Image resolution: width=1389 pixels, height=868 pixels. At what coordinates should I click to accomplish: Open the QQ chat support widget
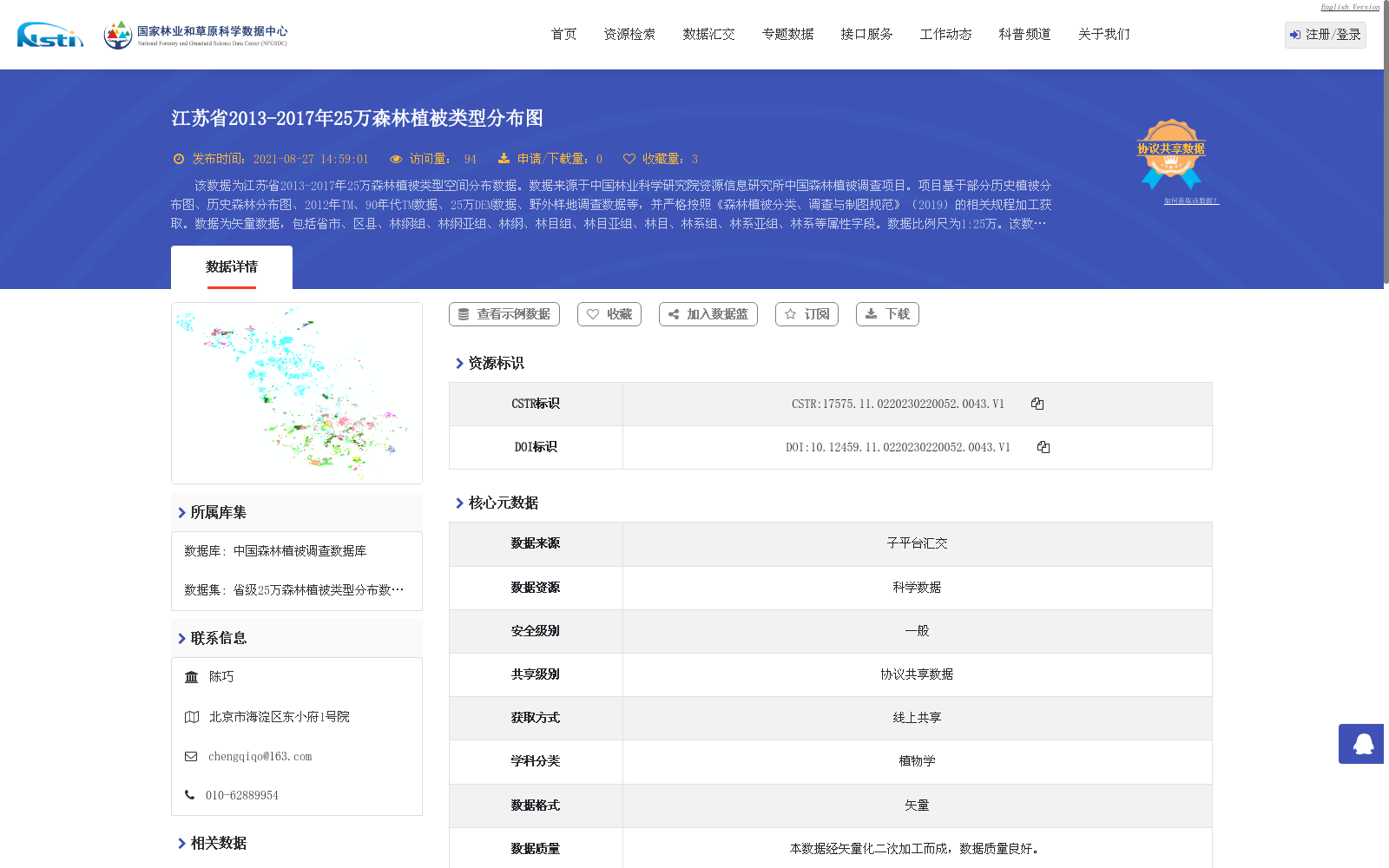pyautogui.click(x=1363, y=744)
